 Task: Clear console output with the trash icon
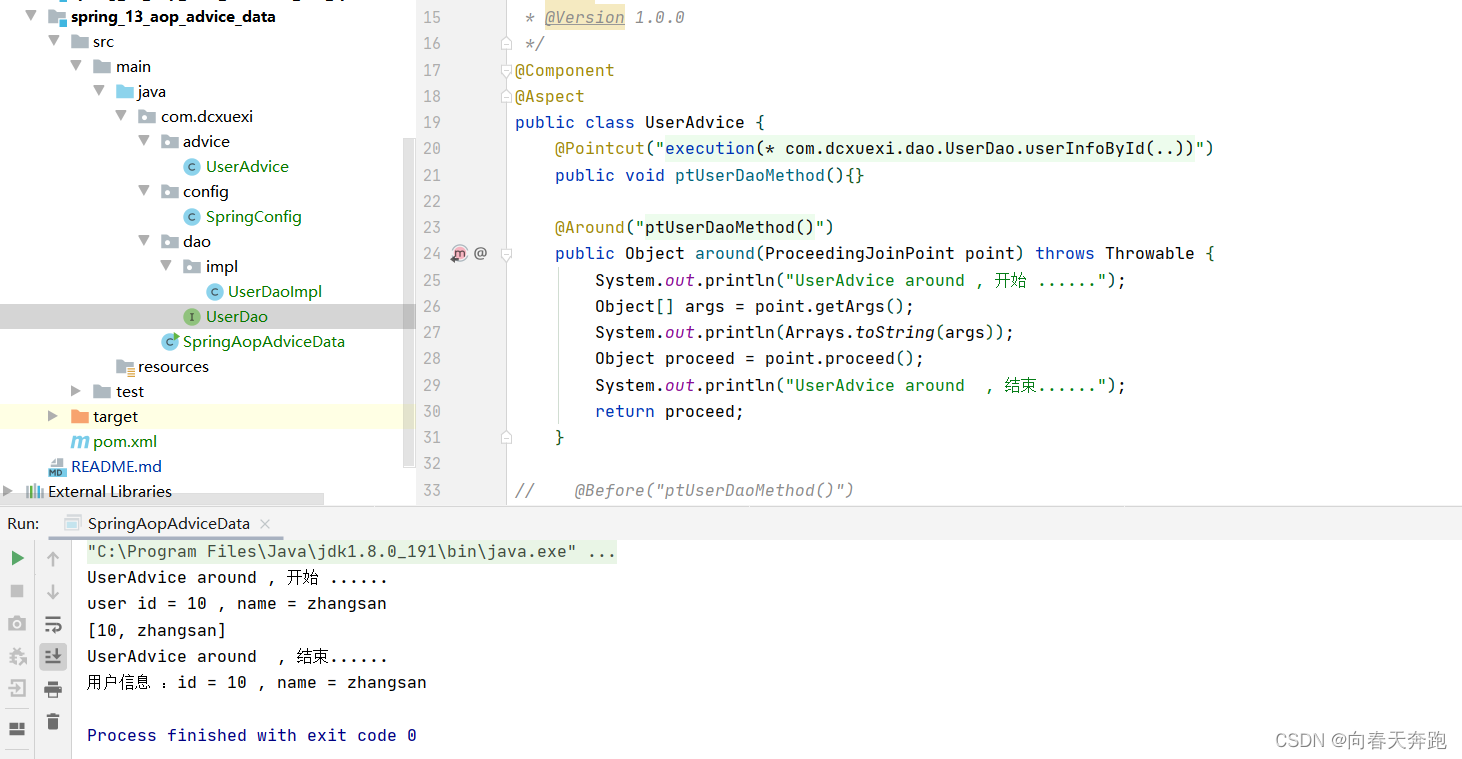pyautogui.click(x=53, y=721)
